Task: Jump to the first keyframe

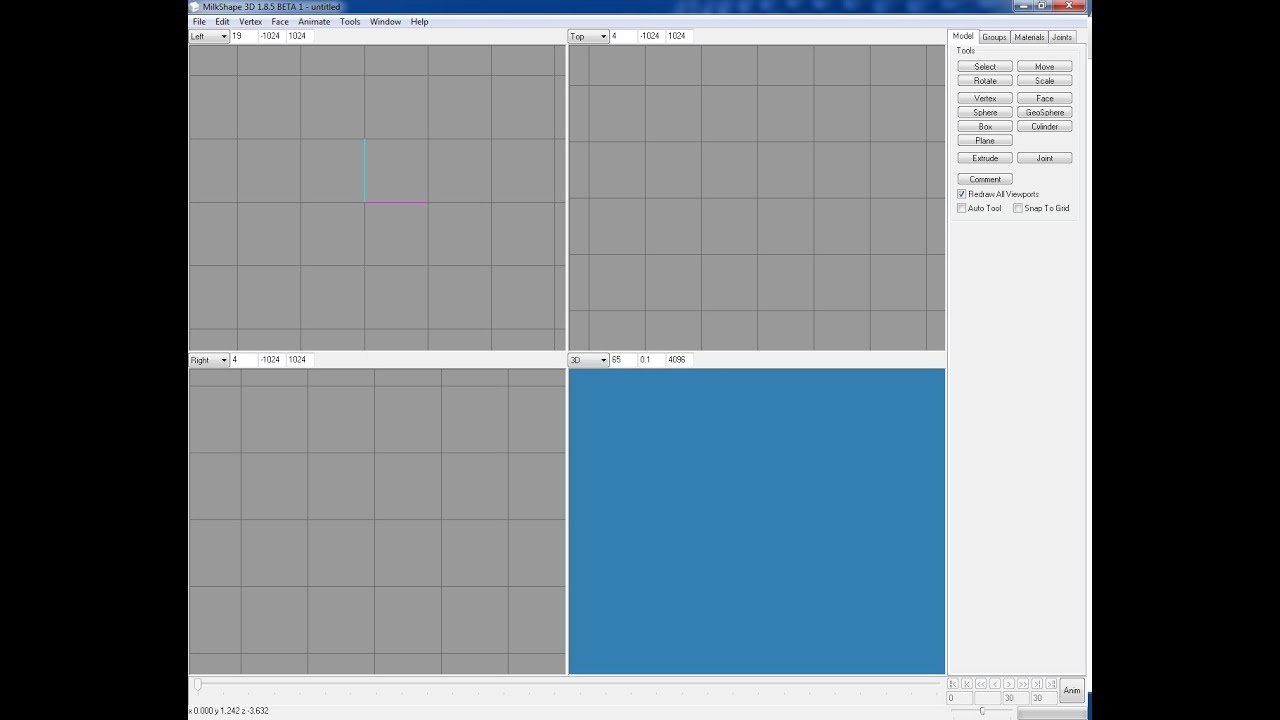Action: pos(953,683)
